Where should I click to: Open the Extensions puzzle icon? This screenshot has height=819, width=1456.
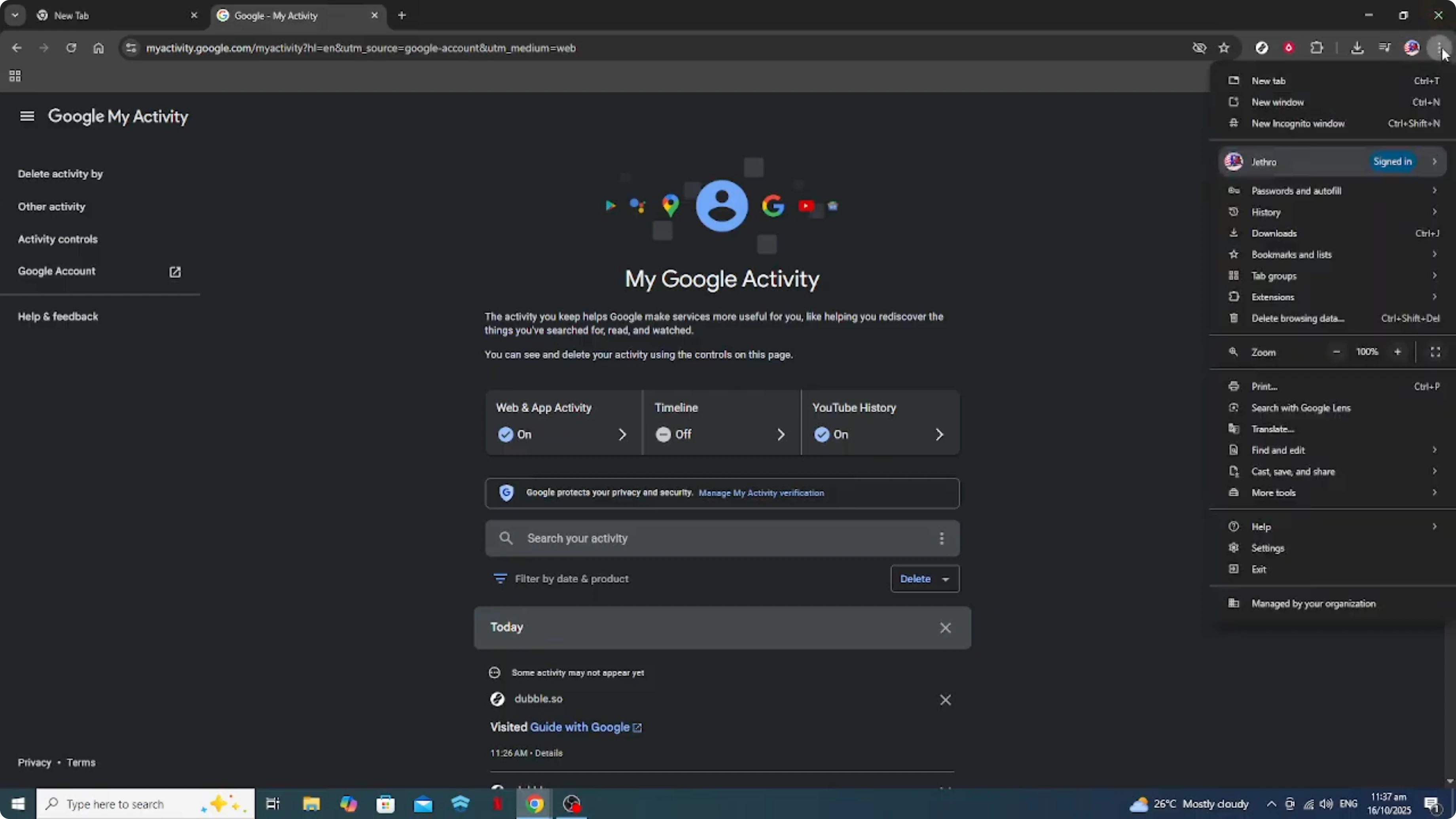click(1317, 48)
